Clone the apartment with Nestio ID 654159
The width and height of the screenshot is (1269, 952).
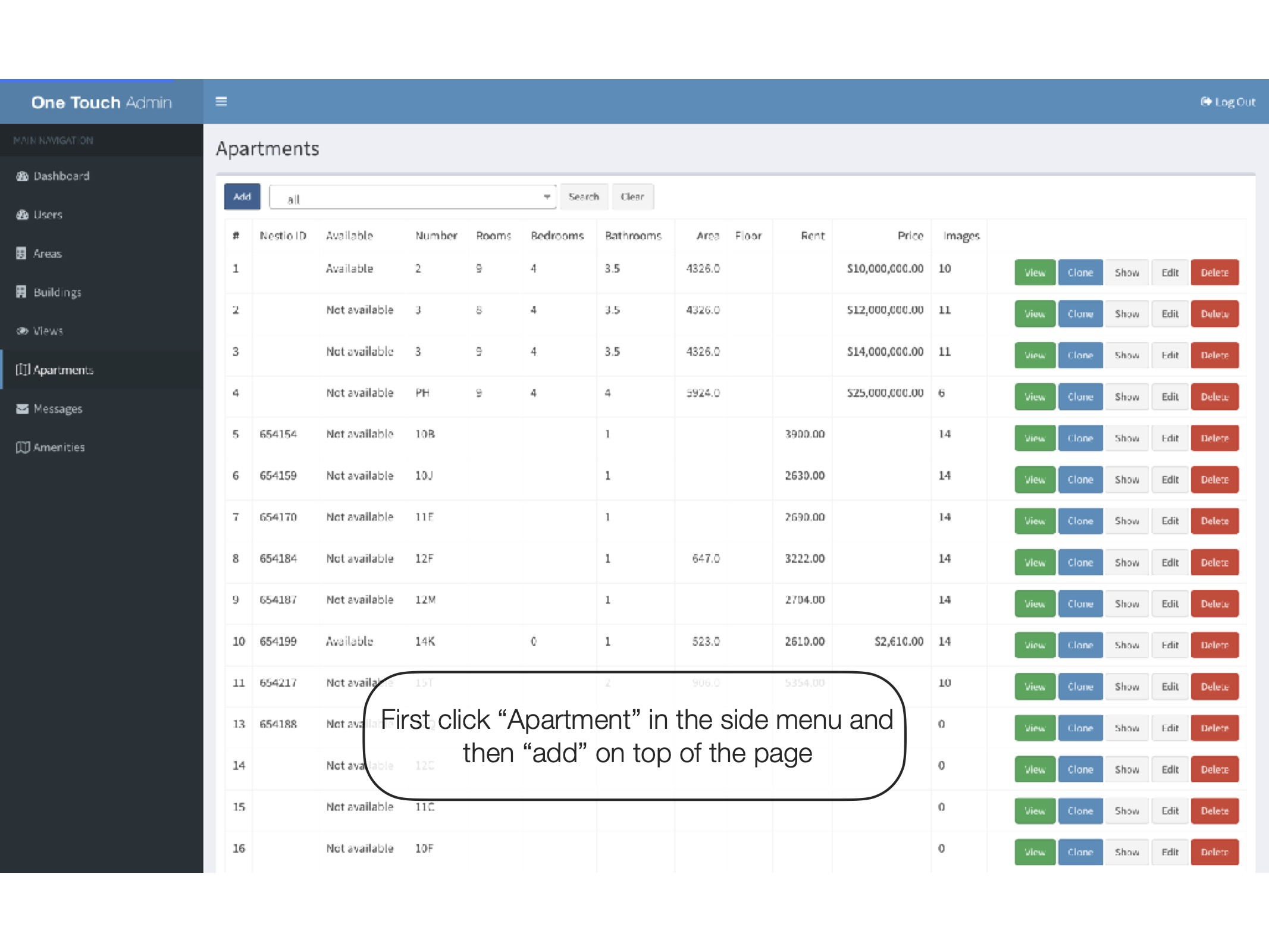pos(1080,480)
